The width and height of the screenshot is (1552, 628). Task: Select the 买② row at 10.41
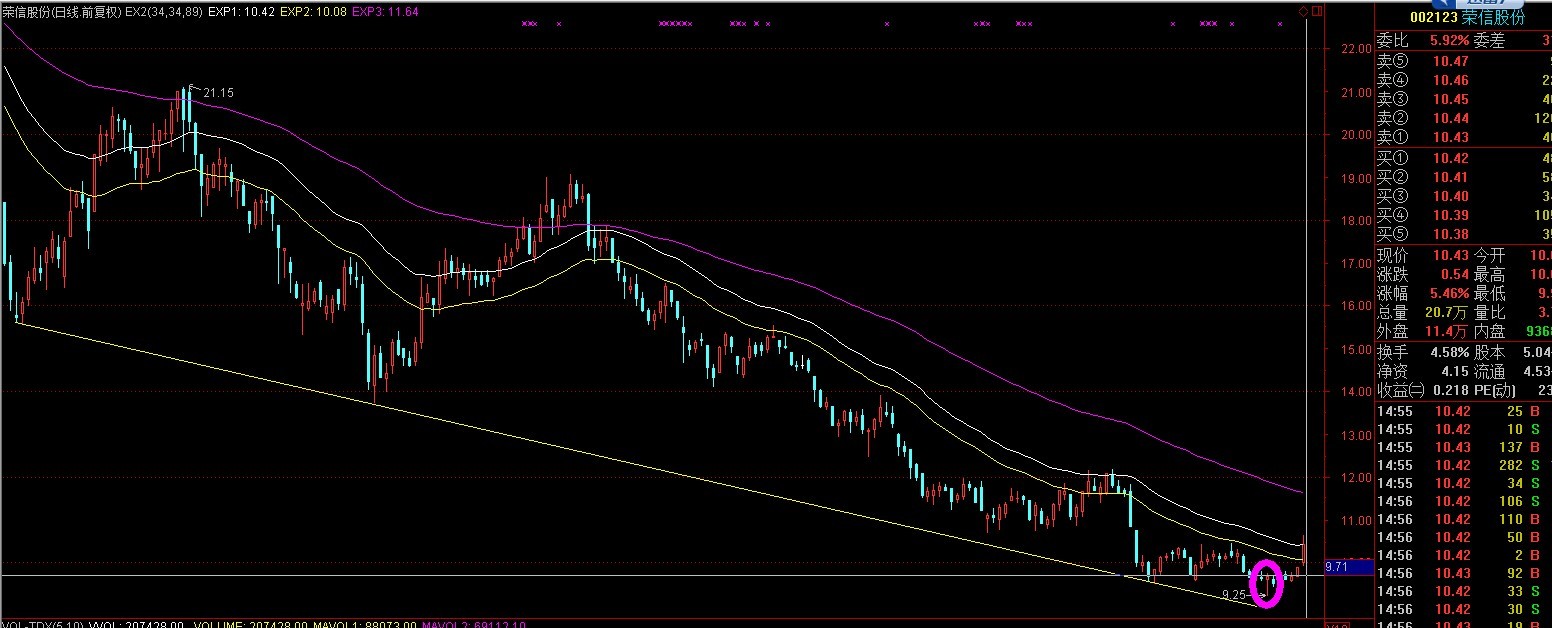(1464, 177)
